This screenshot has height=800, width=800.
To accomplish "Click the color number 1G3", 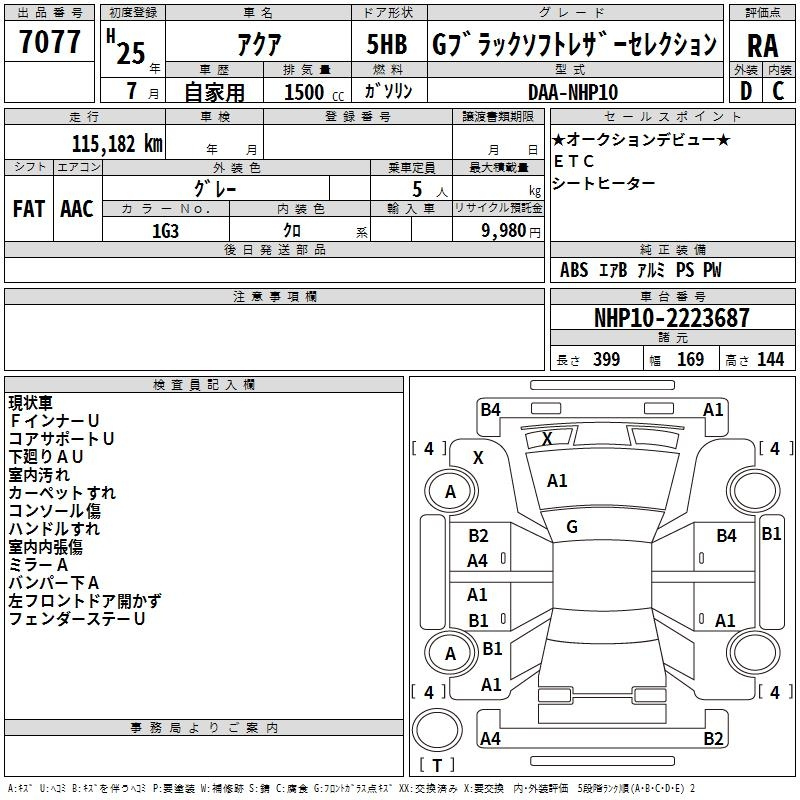I will click(x=165, y=231).
